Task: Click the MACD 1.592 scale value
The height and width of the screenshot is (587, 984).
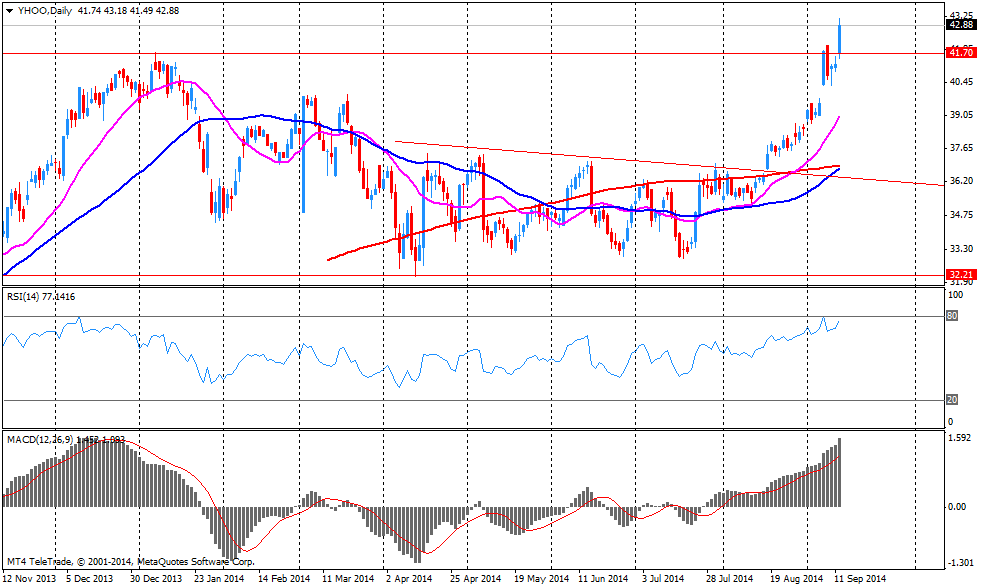Action: point(961,438)
